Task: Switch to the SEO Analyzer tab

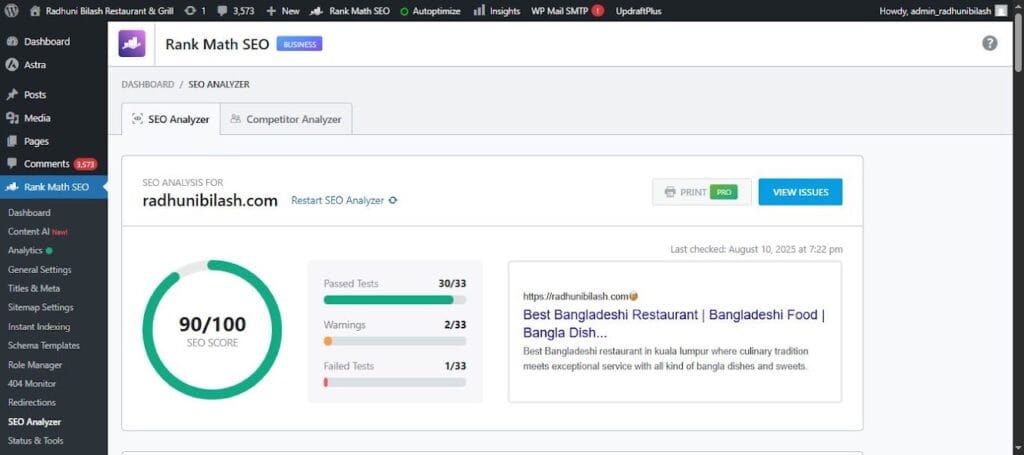Action: [171, 119]
